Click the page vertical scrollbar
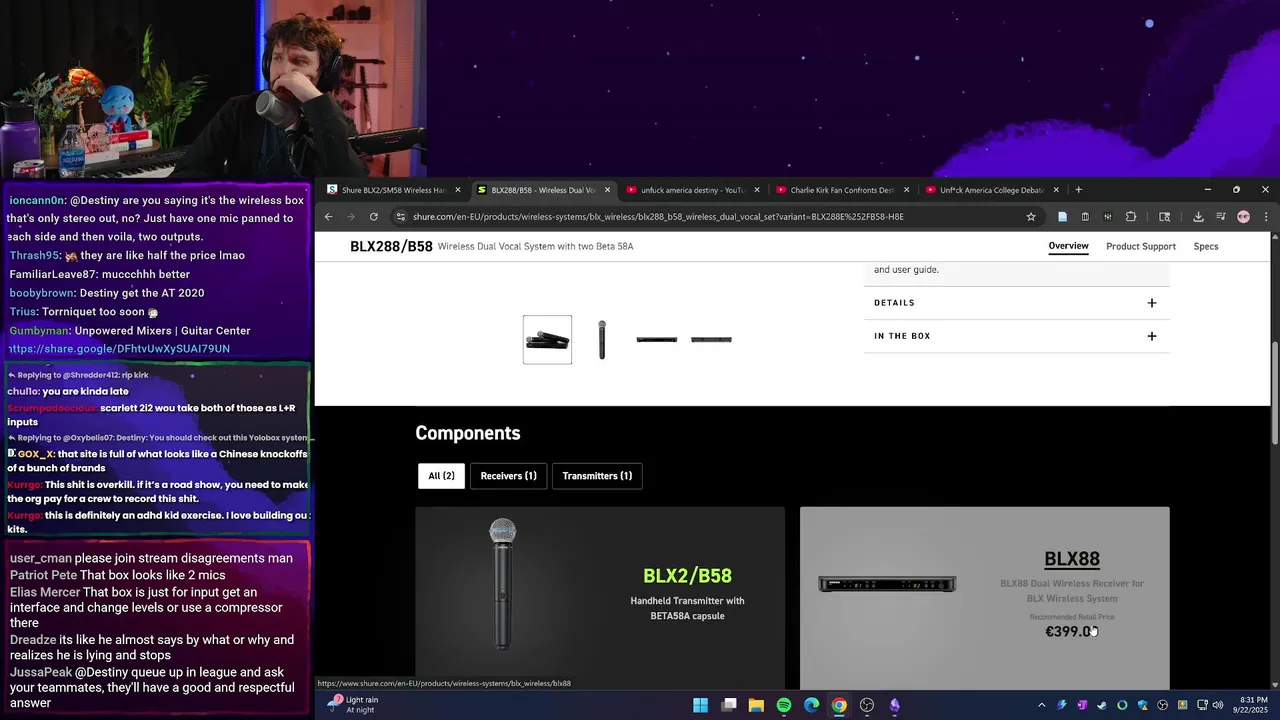This screenshot has height=720, width=1280. (1274, 395)
